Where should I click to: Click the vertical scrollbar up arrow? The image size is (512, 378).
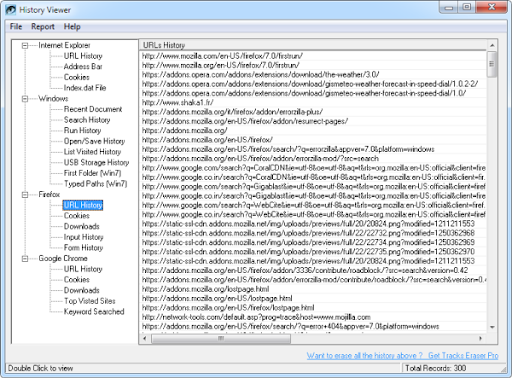click(492, 45)
